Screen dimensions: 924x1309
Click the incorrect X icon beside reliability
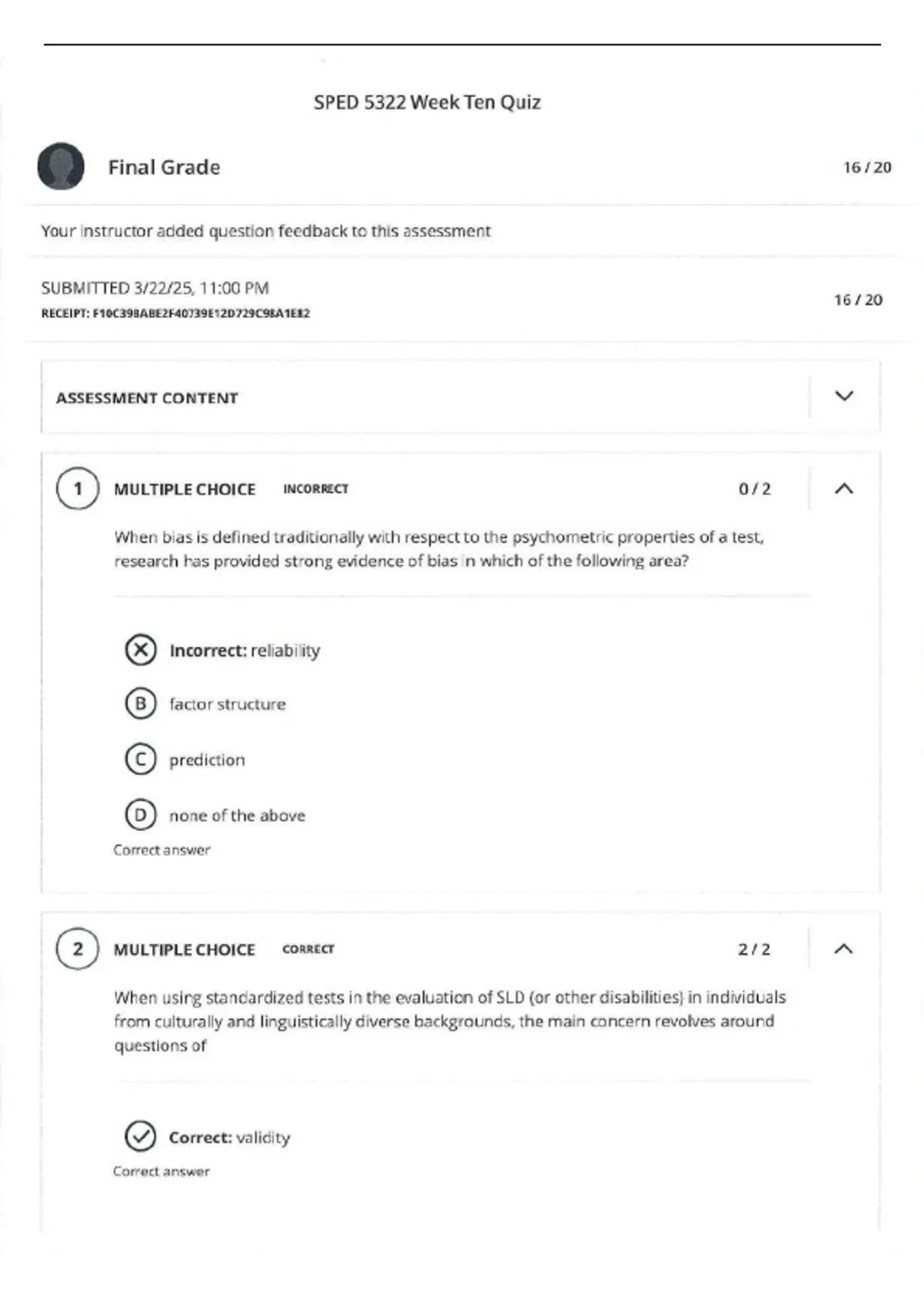(x=140, y=651)
